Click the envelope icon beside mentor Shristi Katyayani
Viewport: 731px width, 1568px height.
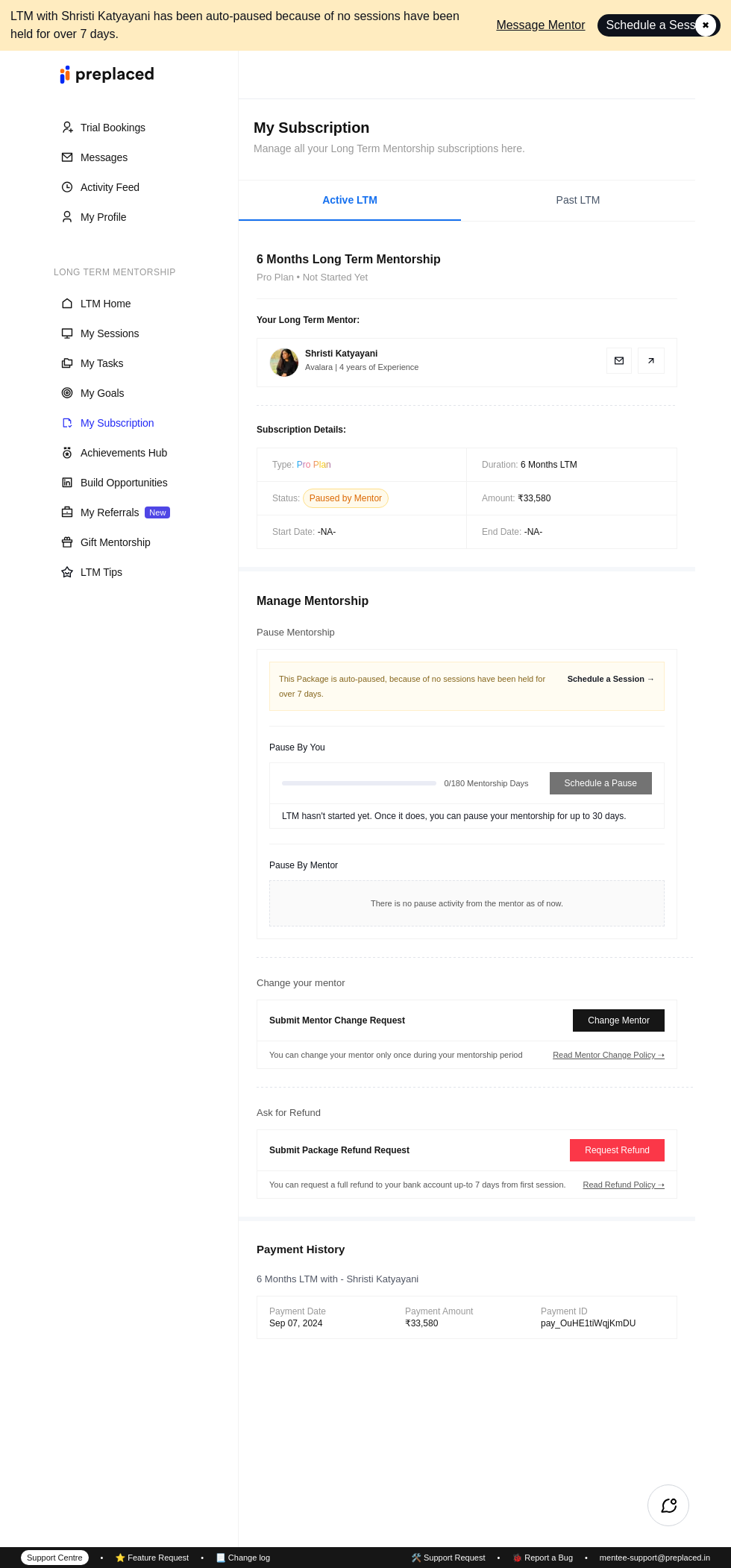click(x=619, y=361)
